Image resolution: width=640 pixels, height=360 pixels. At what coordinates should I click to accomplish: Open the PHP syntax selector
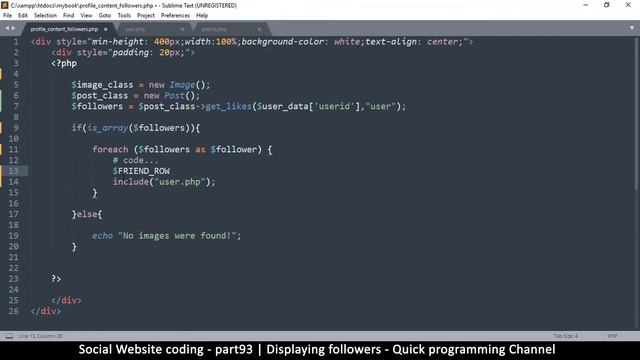(613, 336)
